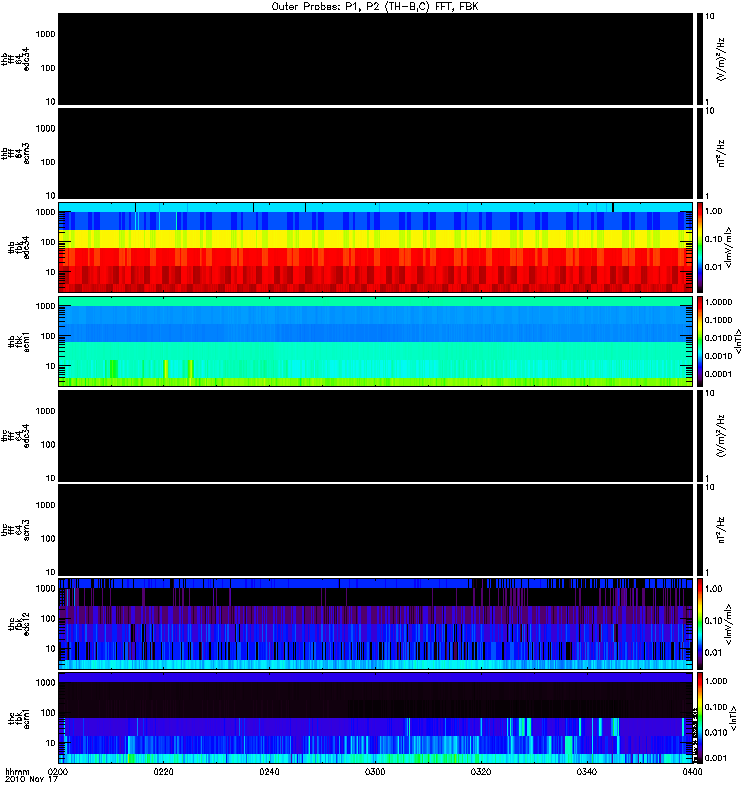Image resolution: width=750 pixels, height=800 pixels.
Task: Click the 0240 time axis label
Action: (269, 772)
